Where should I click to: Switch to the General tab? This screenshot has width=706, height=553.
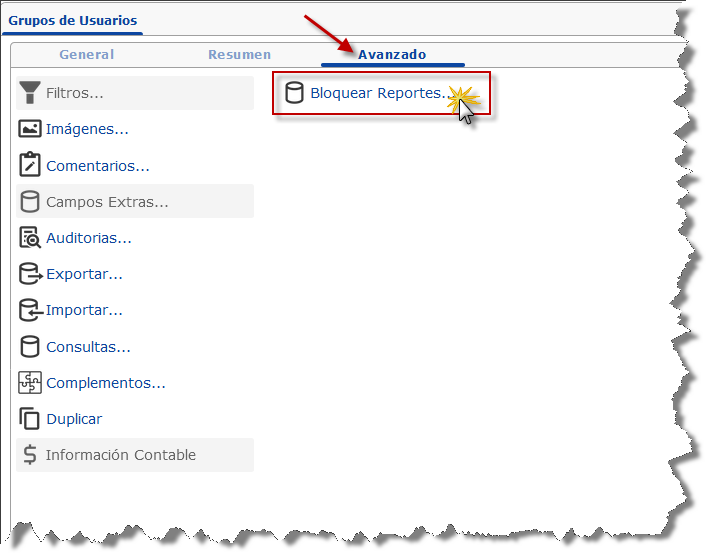(x=86, y=54)
